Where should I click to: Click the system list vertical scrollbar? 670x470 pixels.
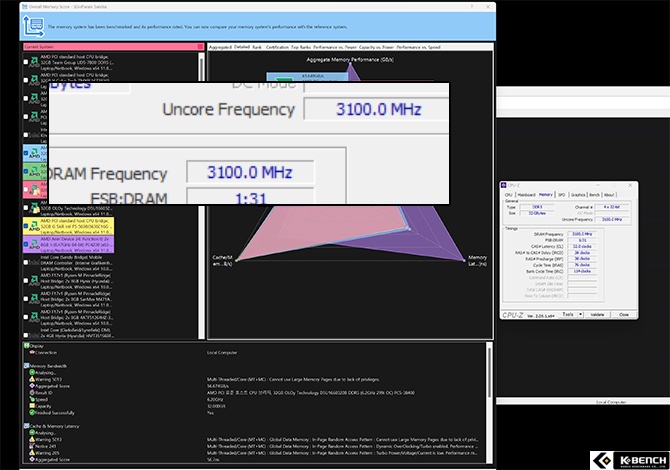click(202, 195)
